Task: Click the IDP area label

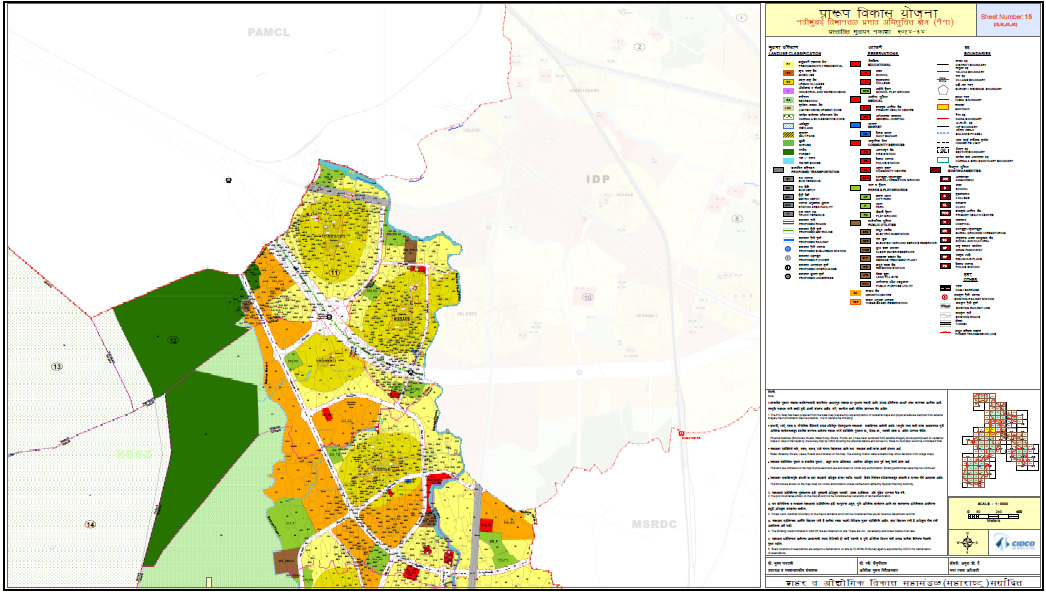Action: [x=598, y=180]
